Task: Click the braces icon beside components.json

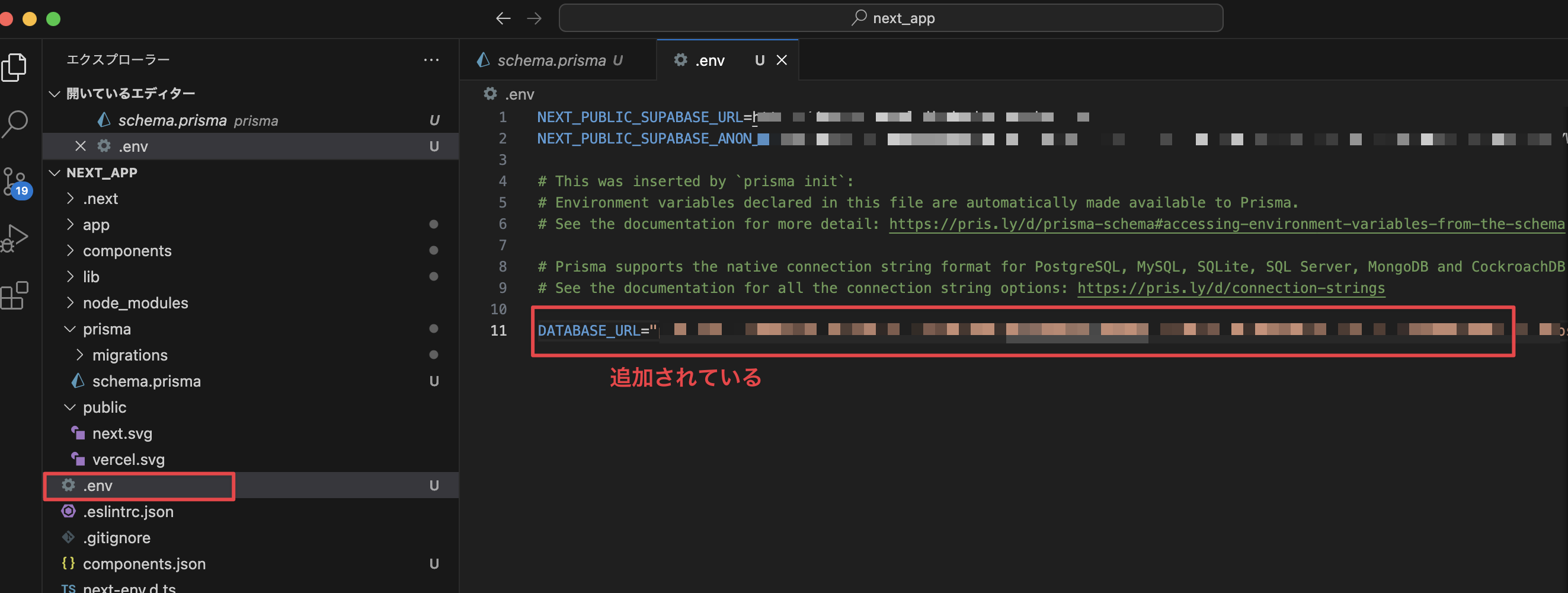Action: (x=69, y=564)
